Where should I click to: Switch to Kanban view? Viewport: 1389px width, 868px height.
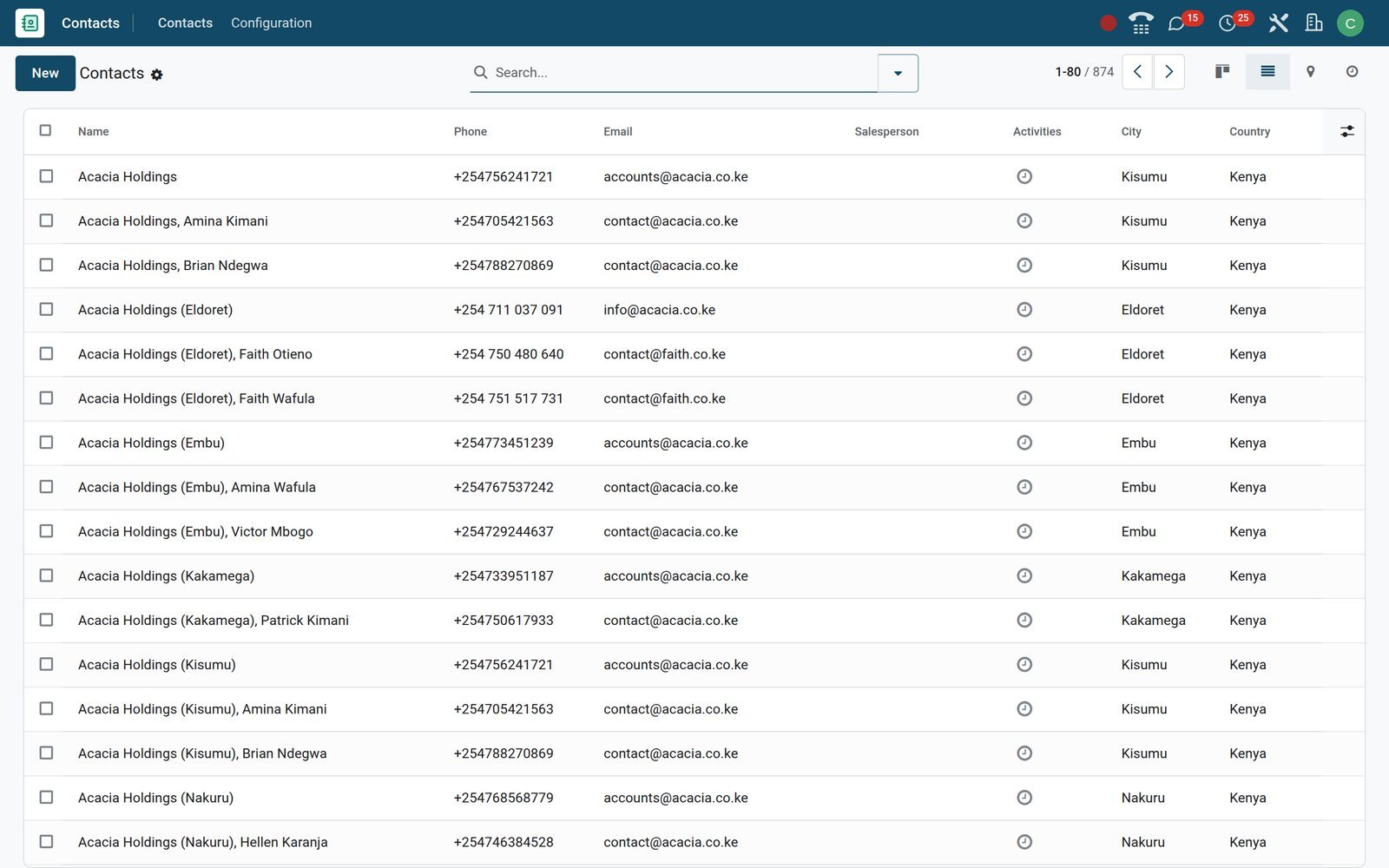(x=1222, y=71)
